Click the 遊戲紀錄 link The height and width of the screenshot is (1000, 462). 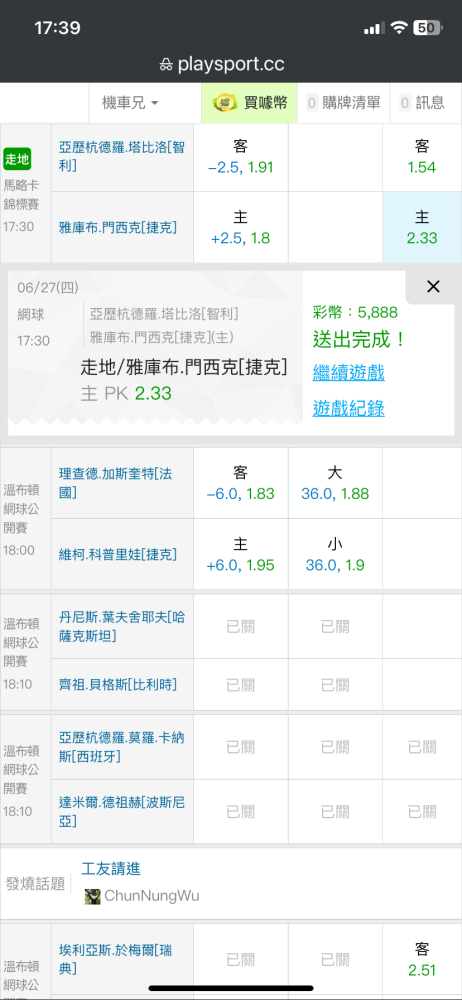[348, 408]
